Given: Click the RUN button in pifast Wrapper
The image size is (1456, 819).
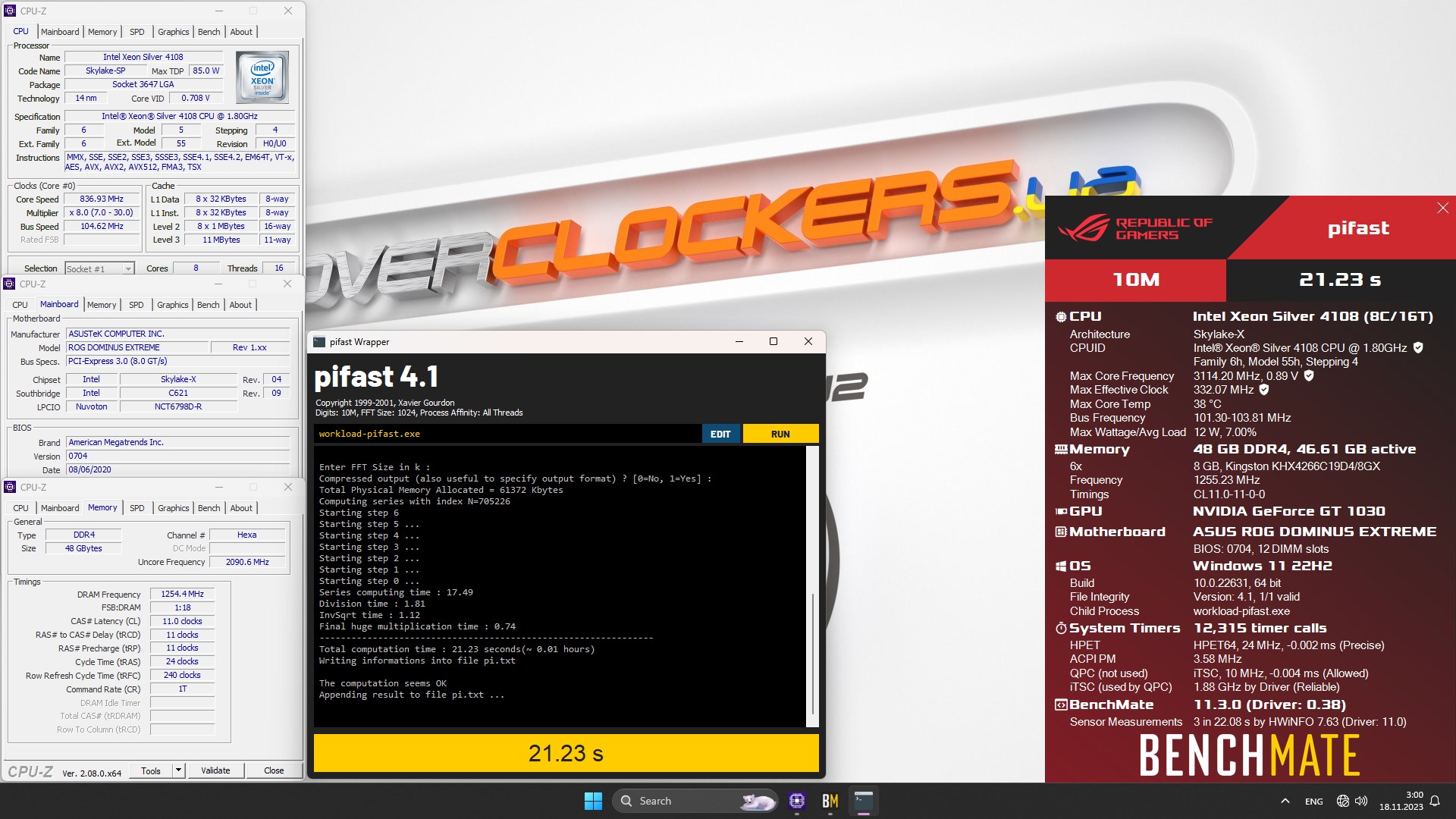Looking at the screenshot, I should [x=780, y=434].
